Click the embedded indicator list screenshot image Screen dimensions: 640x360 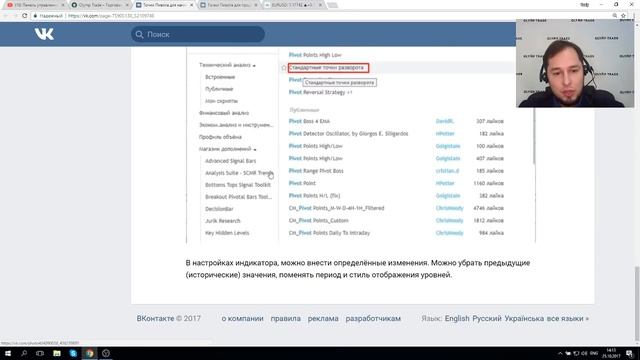[361, 145]
